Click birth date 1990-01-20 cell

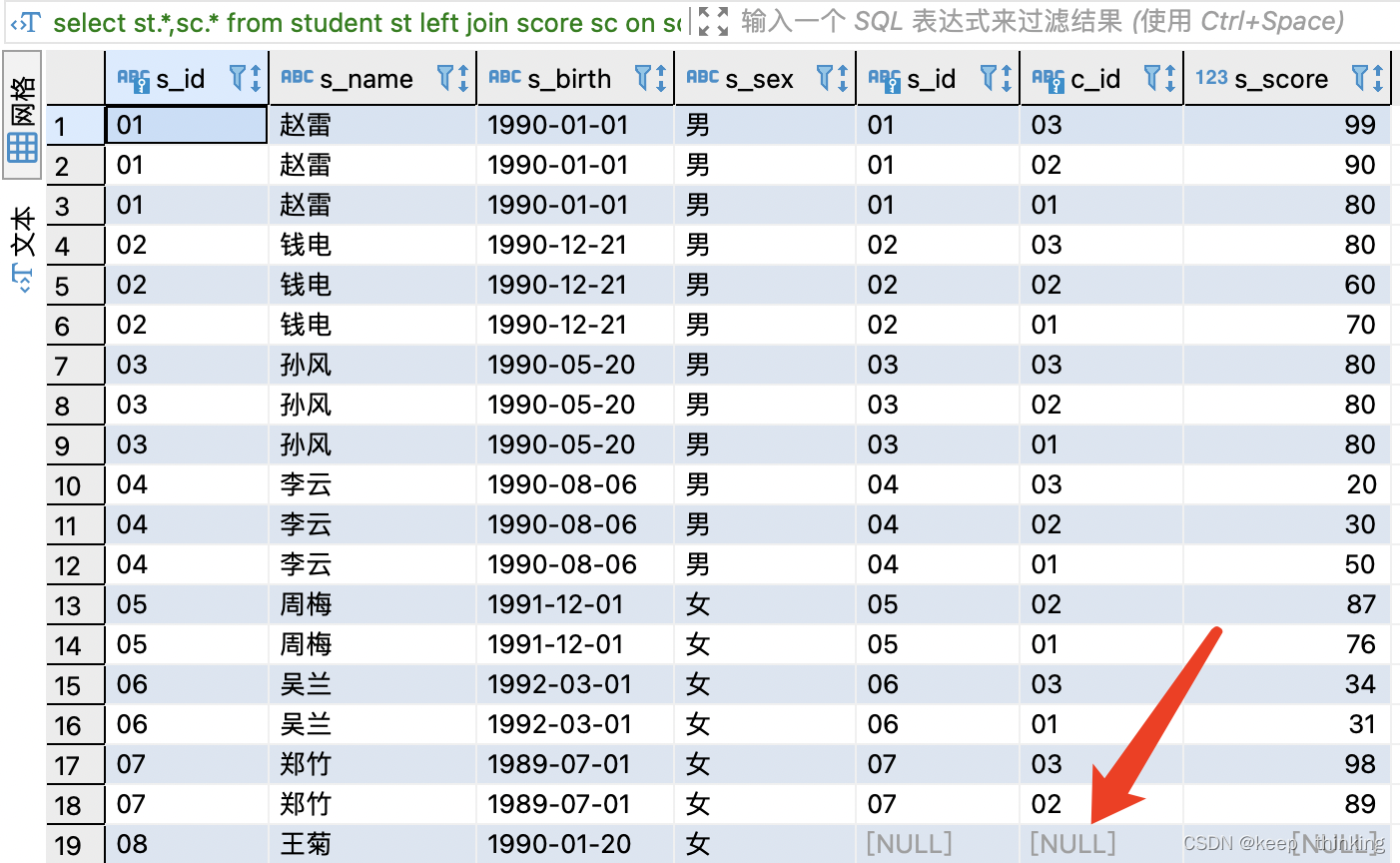coord(576,844)
